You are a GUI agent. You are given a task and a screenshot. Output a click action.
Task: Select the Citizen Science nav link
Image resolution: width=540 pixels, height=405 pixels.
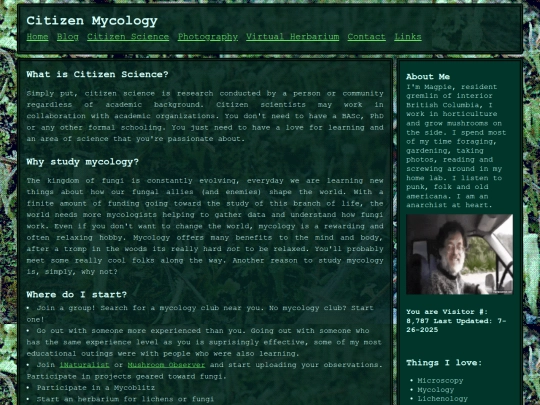click(x=128, y=37)
